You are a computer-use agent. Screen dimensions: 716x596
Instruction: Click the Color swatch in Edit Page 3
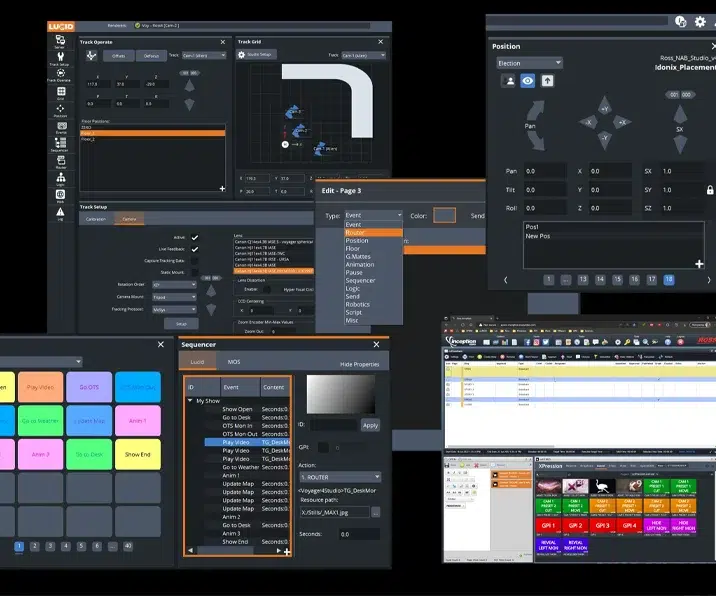click(x=444, y=215)
